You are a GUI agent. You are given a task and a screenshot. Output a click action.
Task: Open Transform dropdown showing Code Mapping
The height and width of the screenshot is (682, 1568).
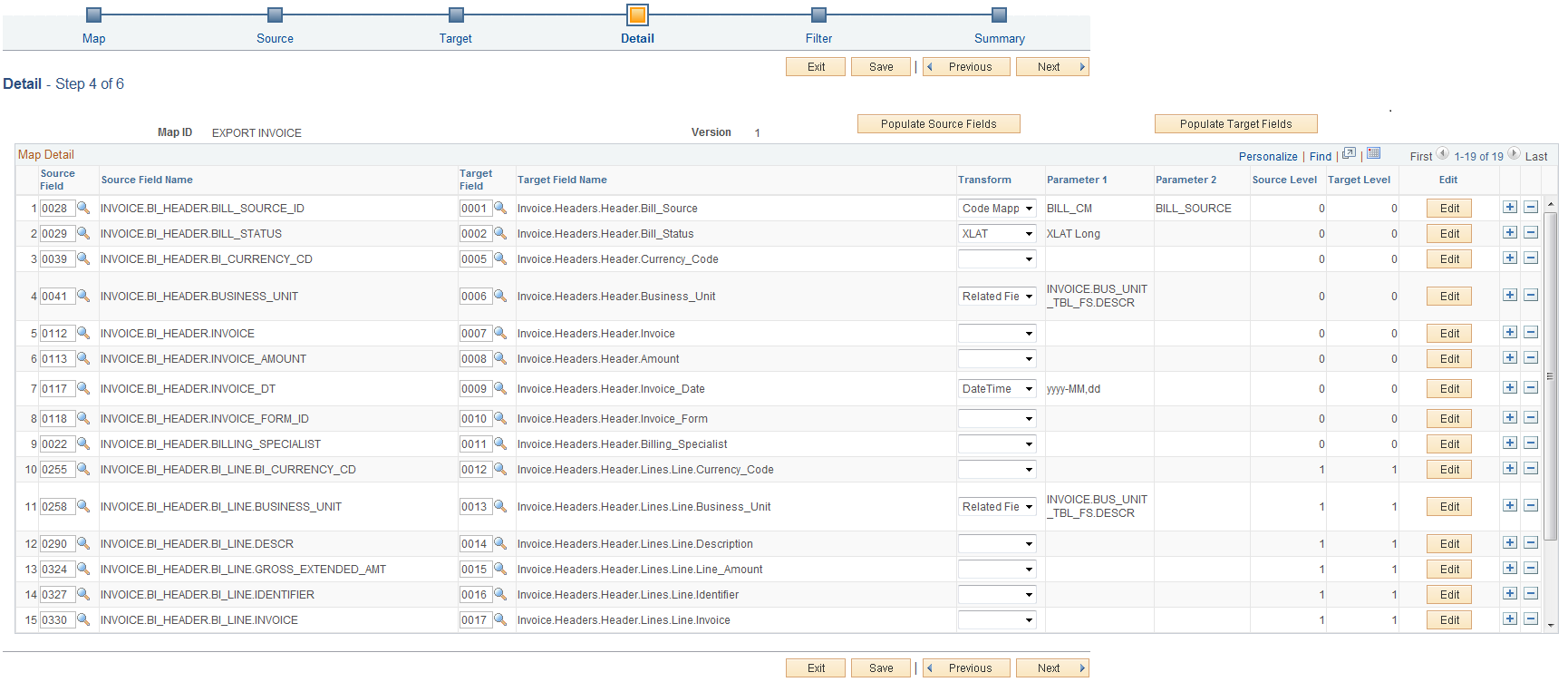[x=997, y=209]
